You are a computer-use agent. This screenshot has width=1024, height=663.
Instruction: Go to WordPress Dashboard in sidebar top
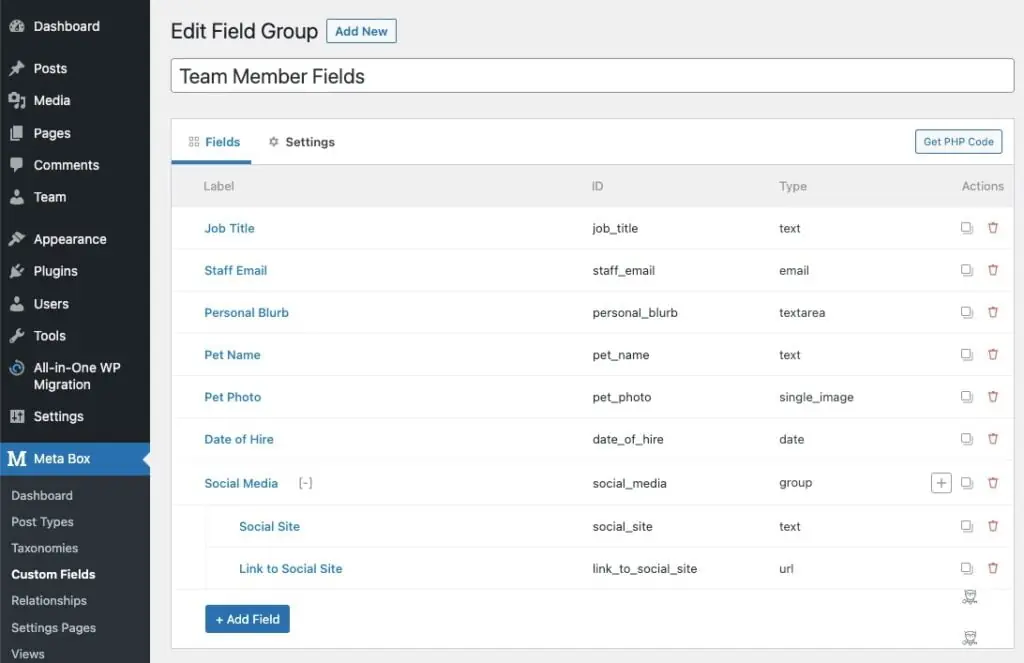point(75,26)
